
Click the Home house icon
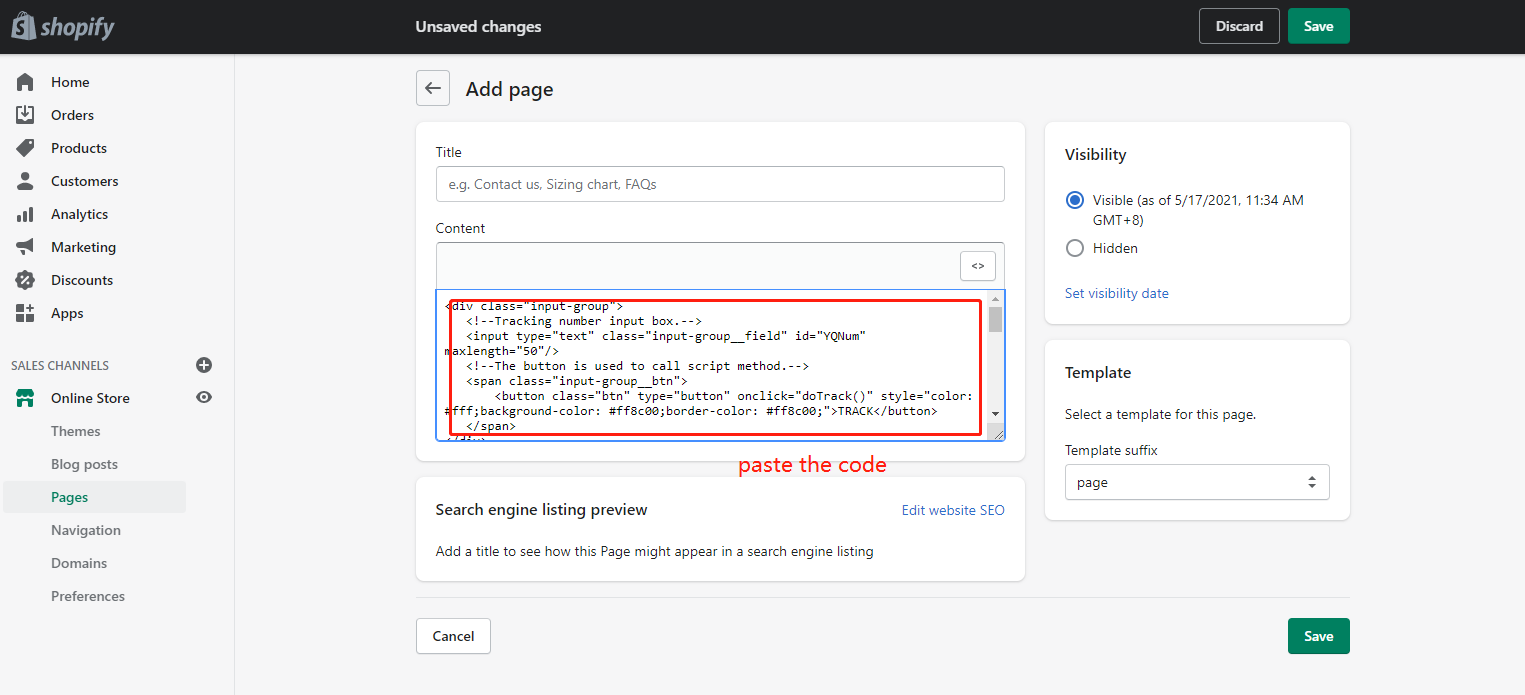pos(25,82)
